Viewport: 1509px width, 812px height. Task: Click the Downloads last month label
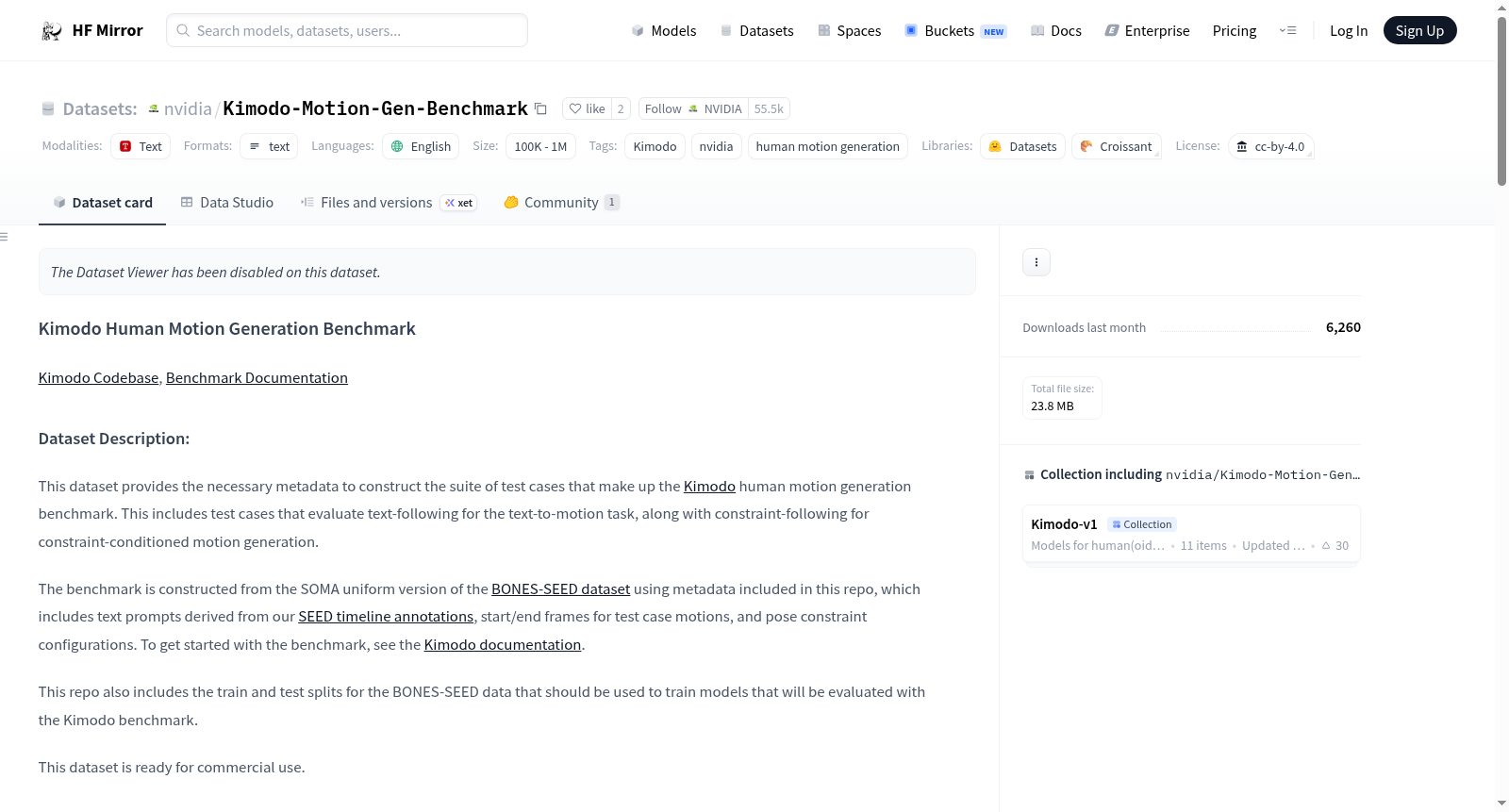1085,327
